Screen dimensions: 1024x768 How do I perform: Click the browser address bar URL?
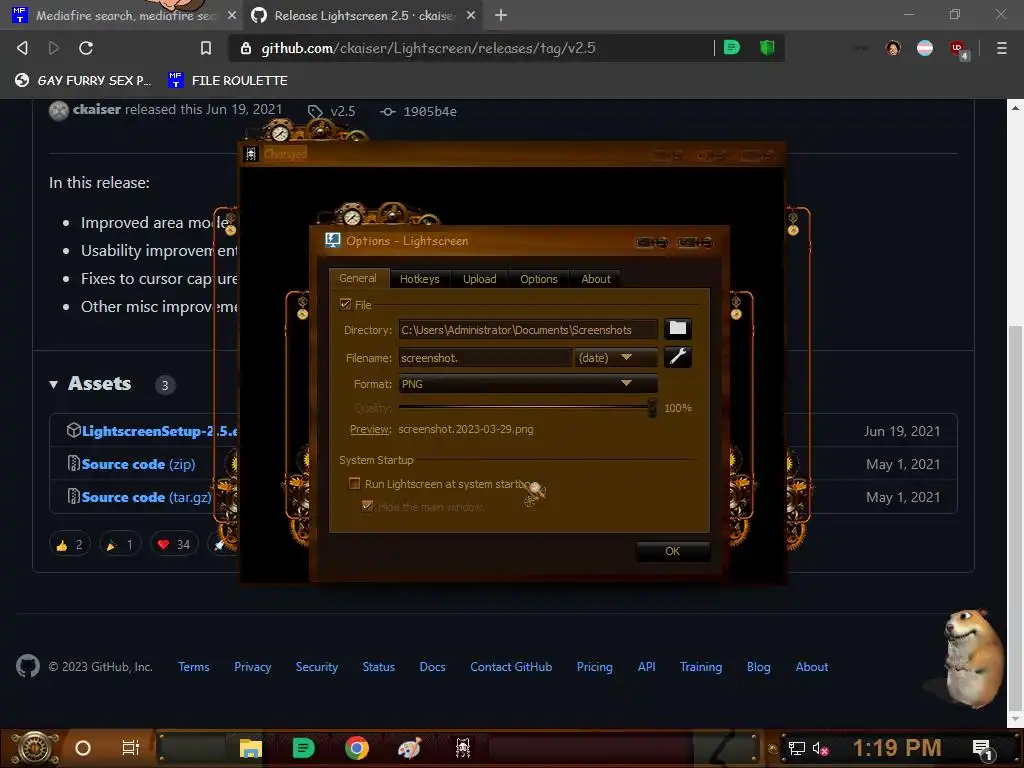pyautogui.click(x=428, y=48)
